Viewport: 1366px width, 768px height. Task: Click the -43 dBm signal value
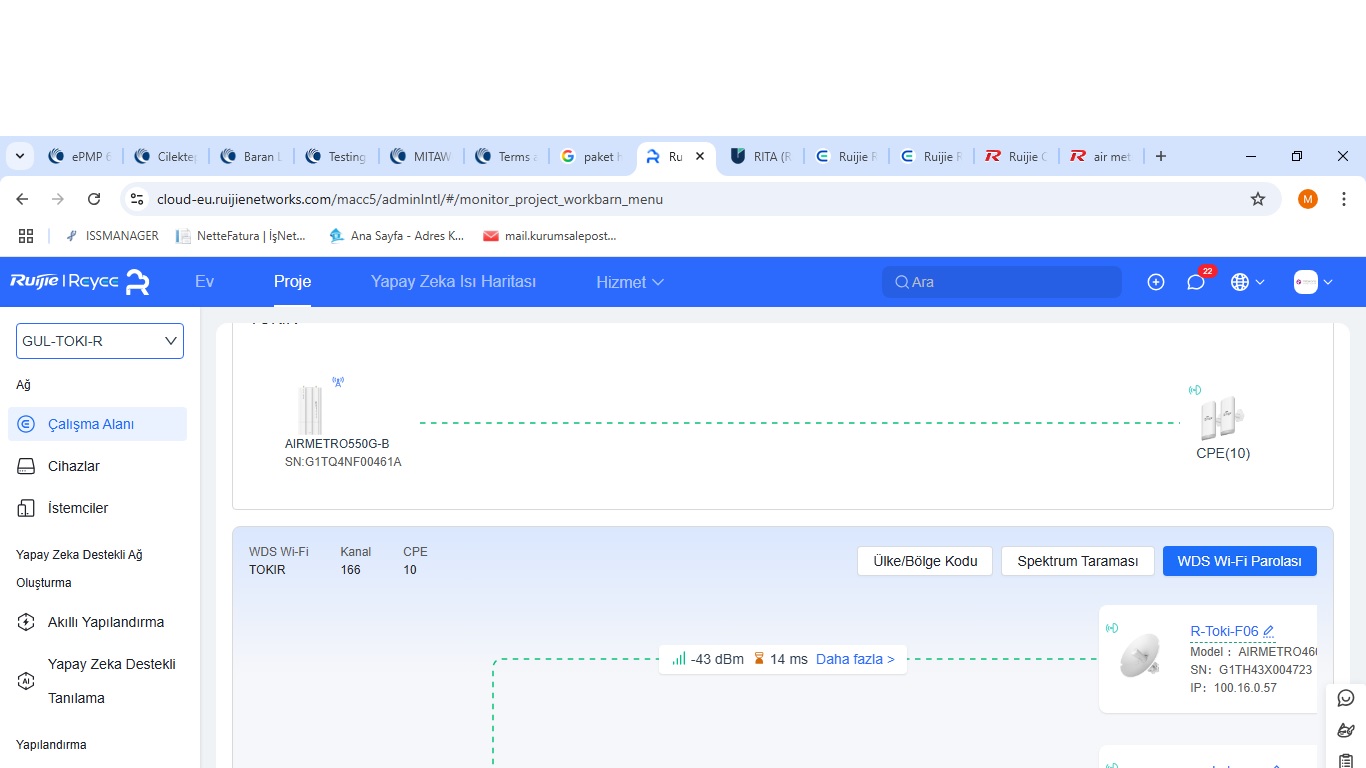(x=717, y=659)
